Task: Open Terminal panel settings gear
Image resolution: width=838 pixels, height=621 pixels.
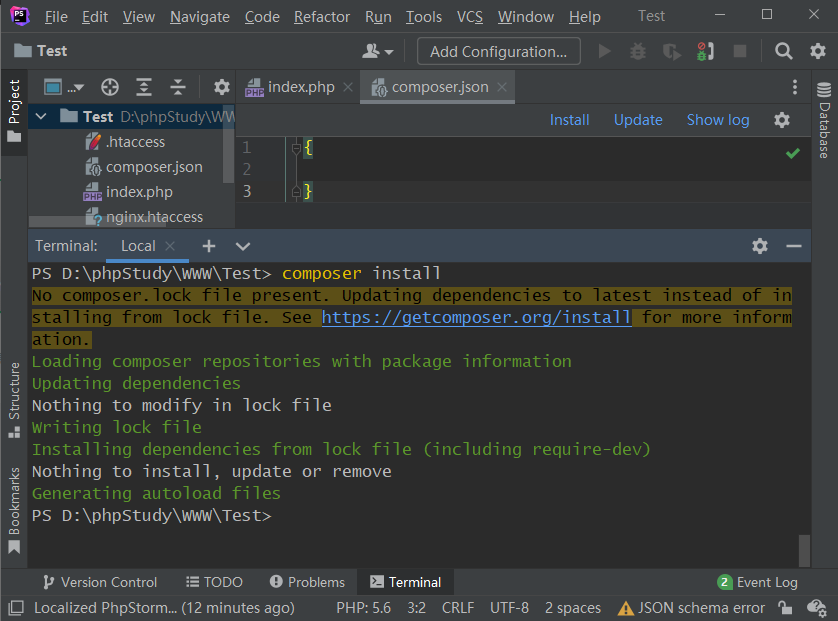Action: pyautogui.click(x=759, y=246)
